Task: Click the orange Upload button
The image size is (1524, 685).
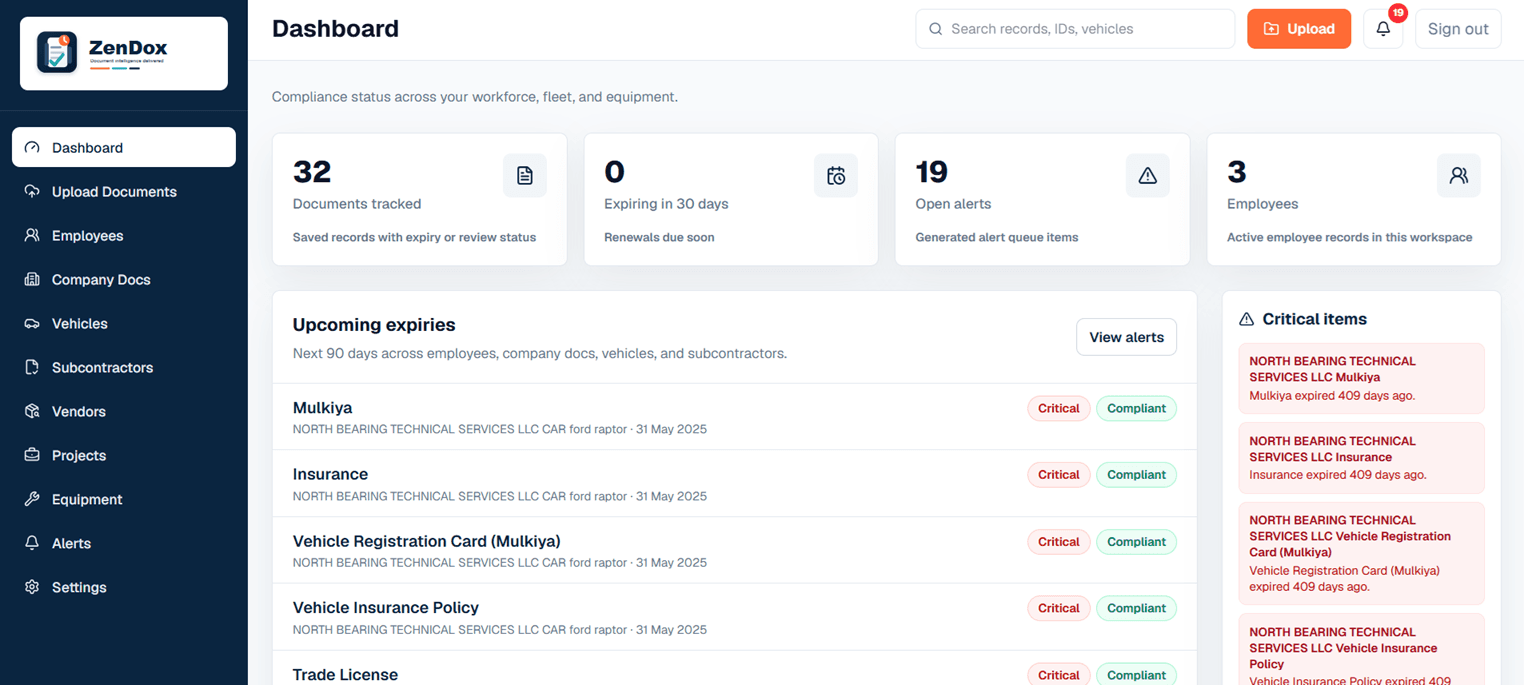Action: tap(1299, 29)
